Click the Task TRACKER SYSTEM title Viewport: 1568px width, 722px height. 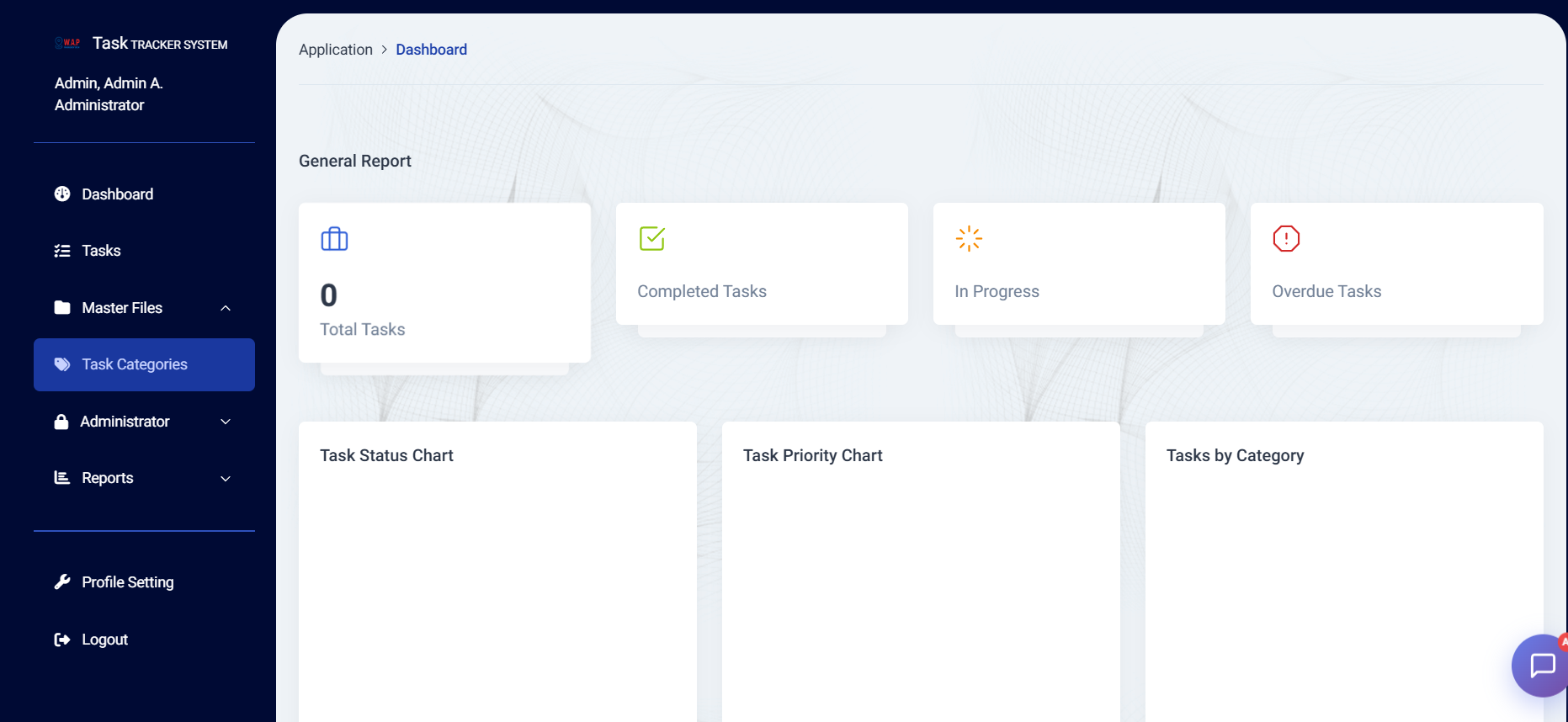159,44
